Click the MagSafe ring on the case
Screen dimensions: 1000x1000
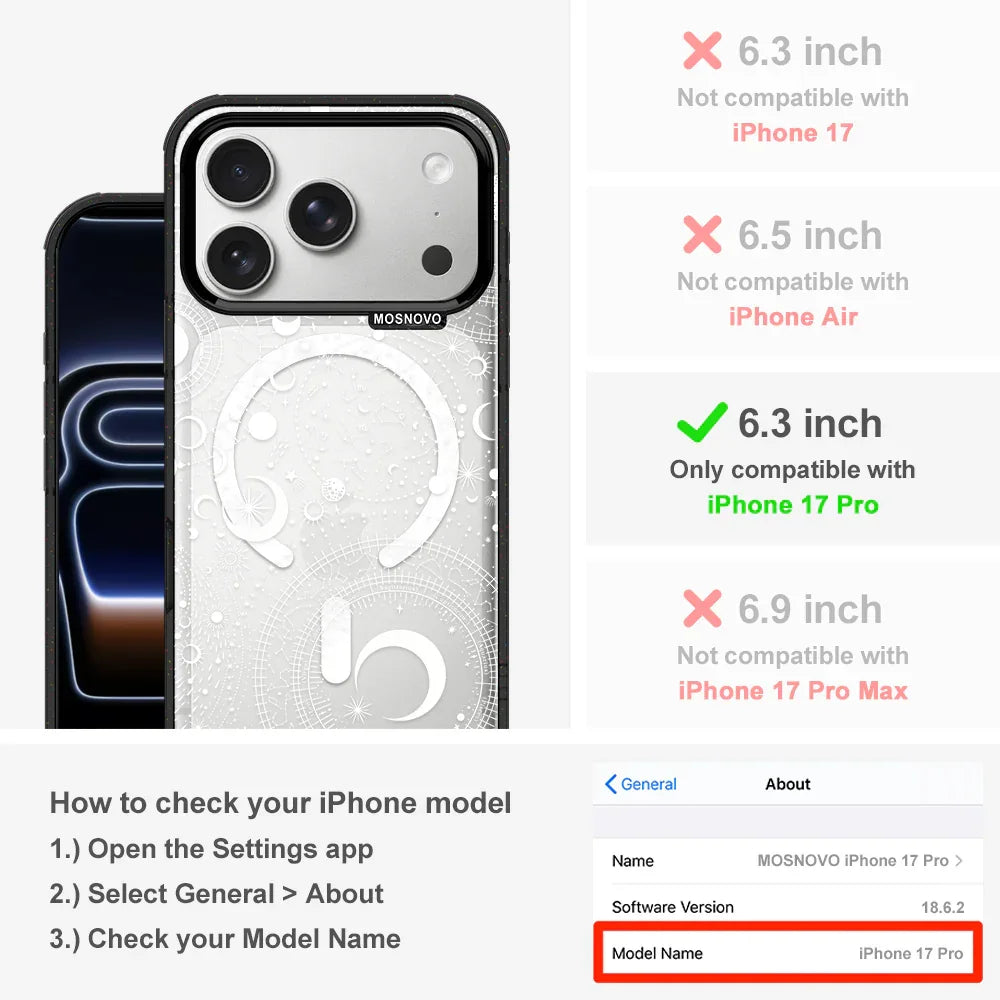(x=335, y=450)
